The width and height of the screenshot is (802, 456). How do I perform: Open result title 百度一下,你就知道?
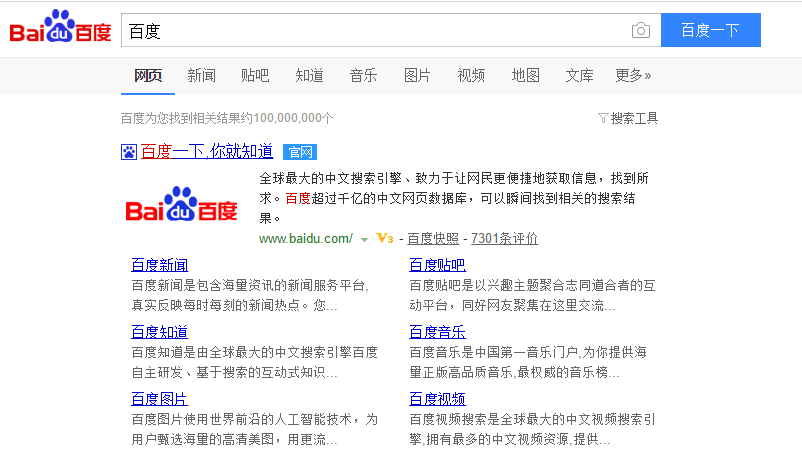coord(207,151)
